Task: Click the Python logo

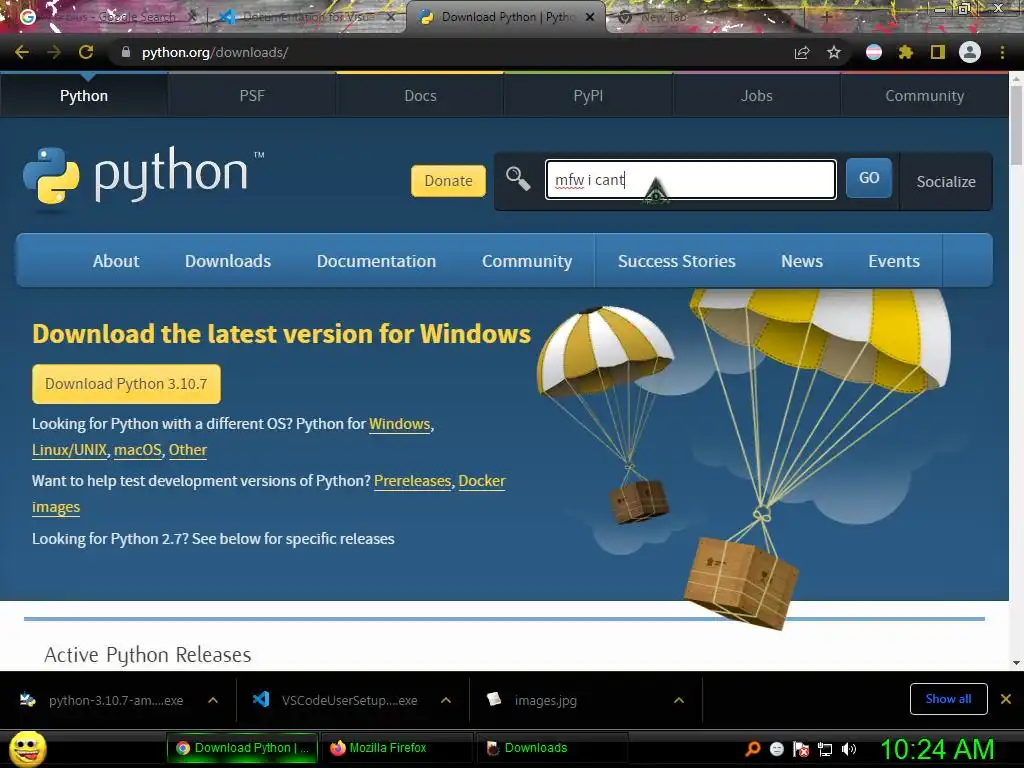Action: 143,176
